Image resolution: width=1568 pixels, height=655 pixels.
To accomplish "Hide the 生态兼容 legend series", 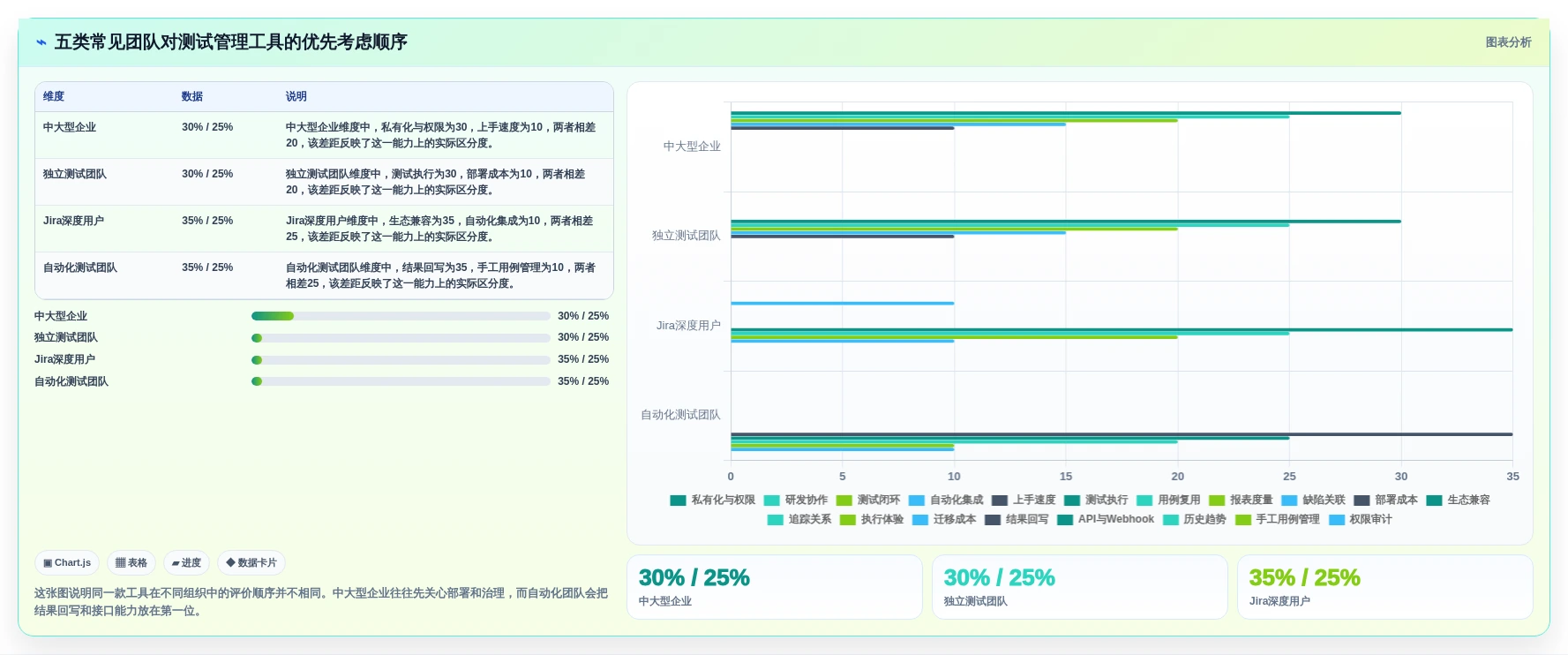I will [x=1458, y=500].
